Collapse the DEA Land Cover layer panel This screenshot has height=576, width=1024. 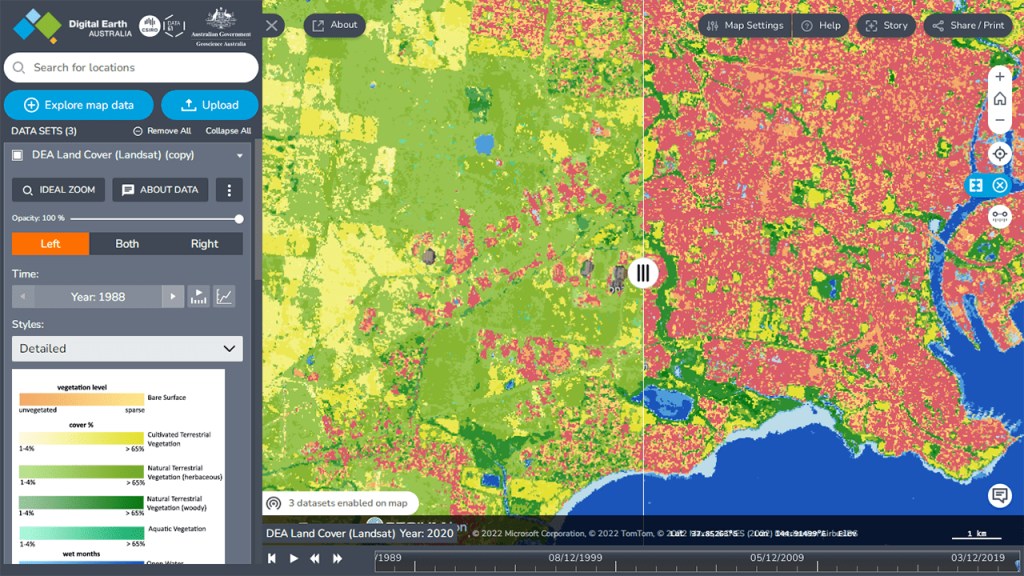pyautogui.click(x=238, y=156)
